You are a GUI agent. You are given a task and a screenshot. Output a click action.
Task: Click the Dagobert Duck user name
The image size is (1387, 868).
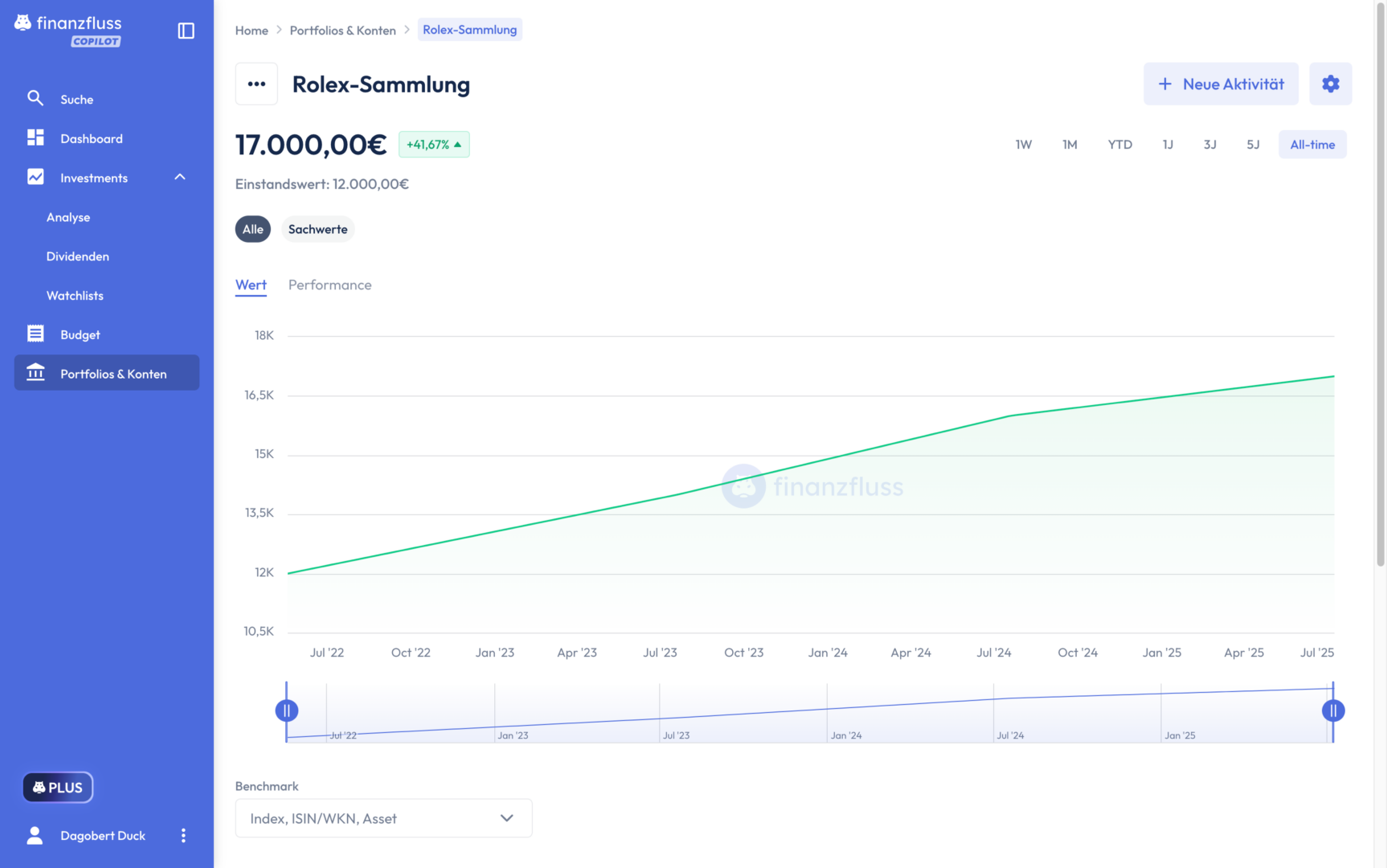(x=103, y=836)
